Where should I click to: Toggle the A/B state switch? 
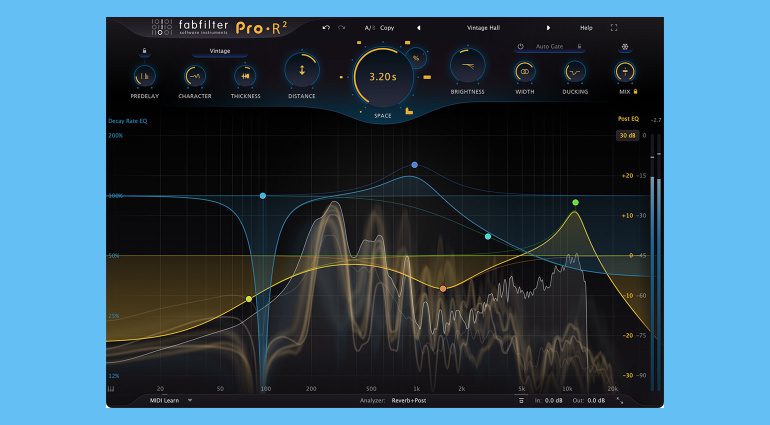click(370, 28)
